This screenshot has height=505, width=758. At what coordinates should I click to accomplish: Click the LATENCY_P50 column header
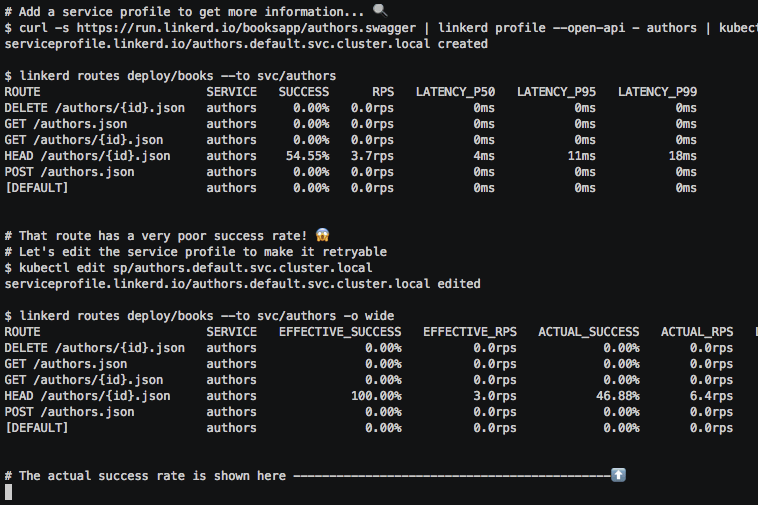pos(455,92)
